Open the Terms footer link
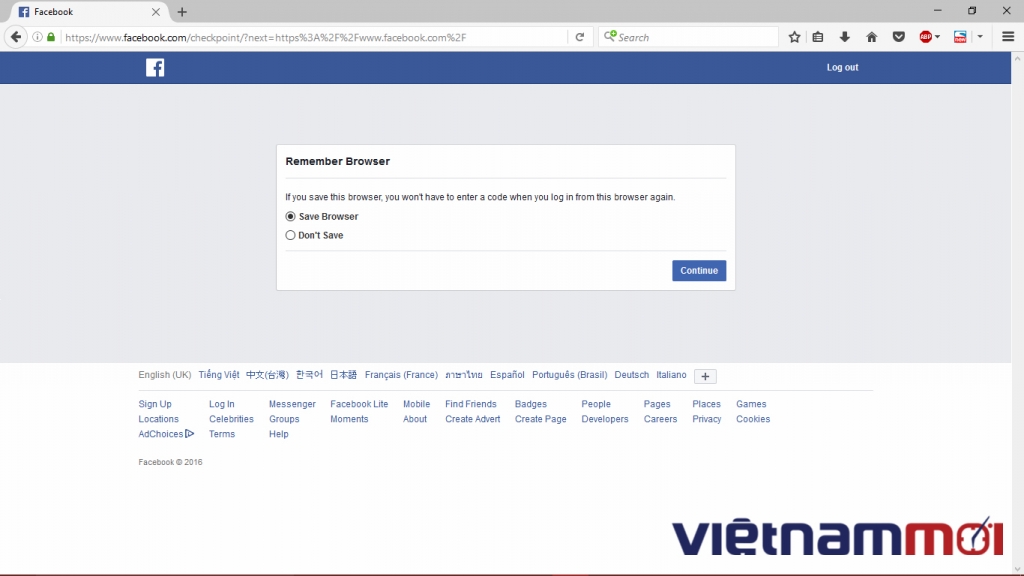Viewport: 1024px width, 576px height. click(221, 434)
